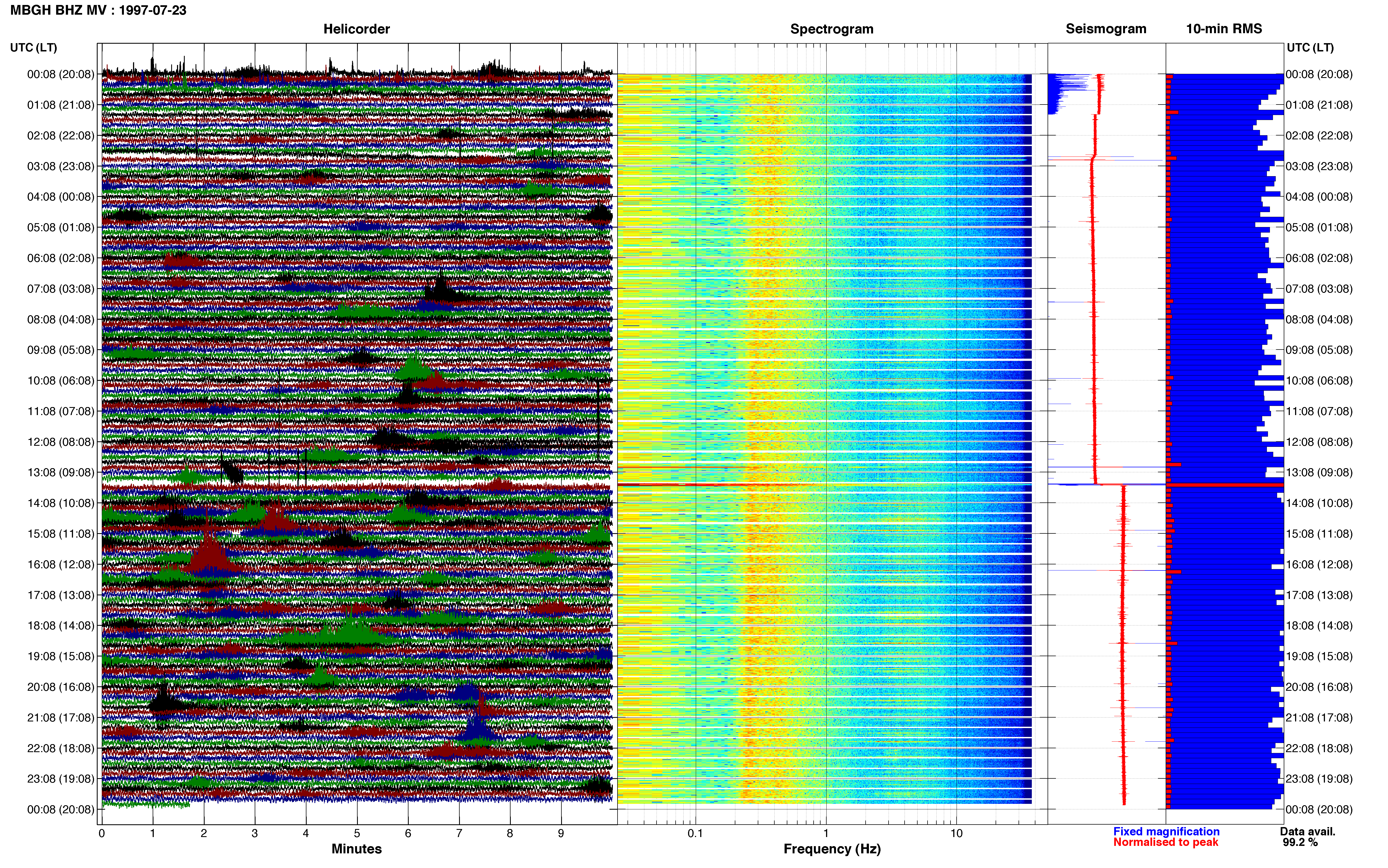Click left time label '18:08 (14:08)'
Viewport: 1388px width, 868px height.
coord(60,626)
